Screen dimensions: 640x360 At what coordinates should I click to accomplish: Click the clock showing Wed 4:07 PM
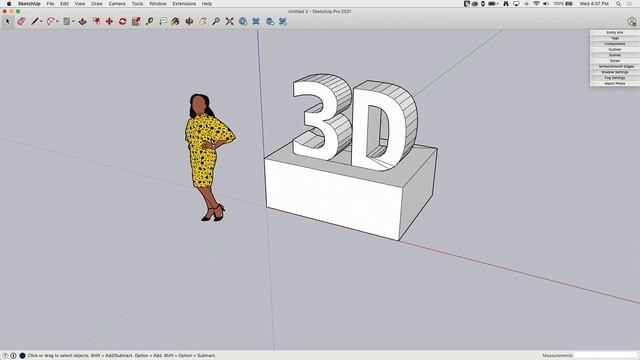[x=594, y=4]
